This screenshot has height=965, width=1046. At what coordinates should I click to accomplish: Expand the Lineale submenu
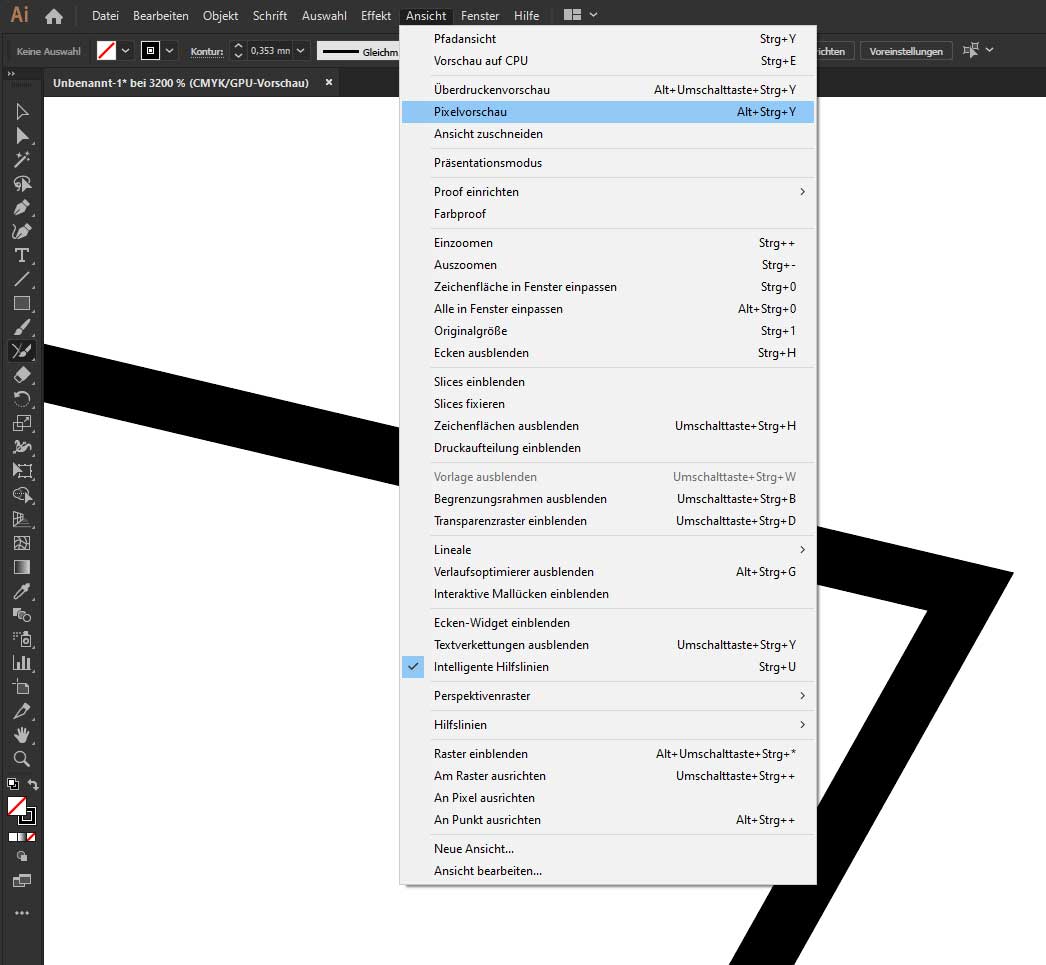452,549
